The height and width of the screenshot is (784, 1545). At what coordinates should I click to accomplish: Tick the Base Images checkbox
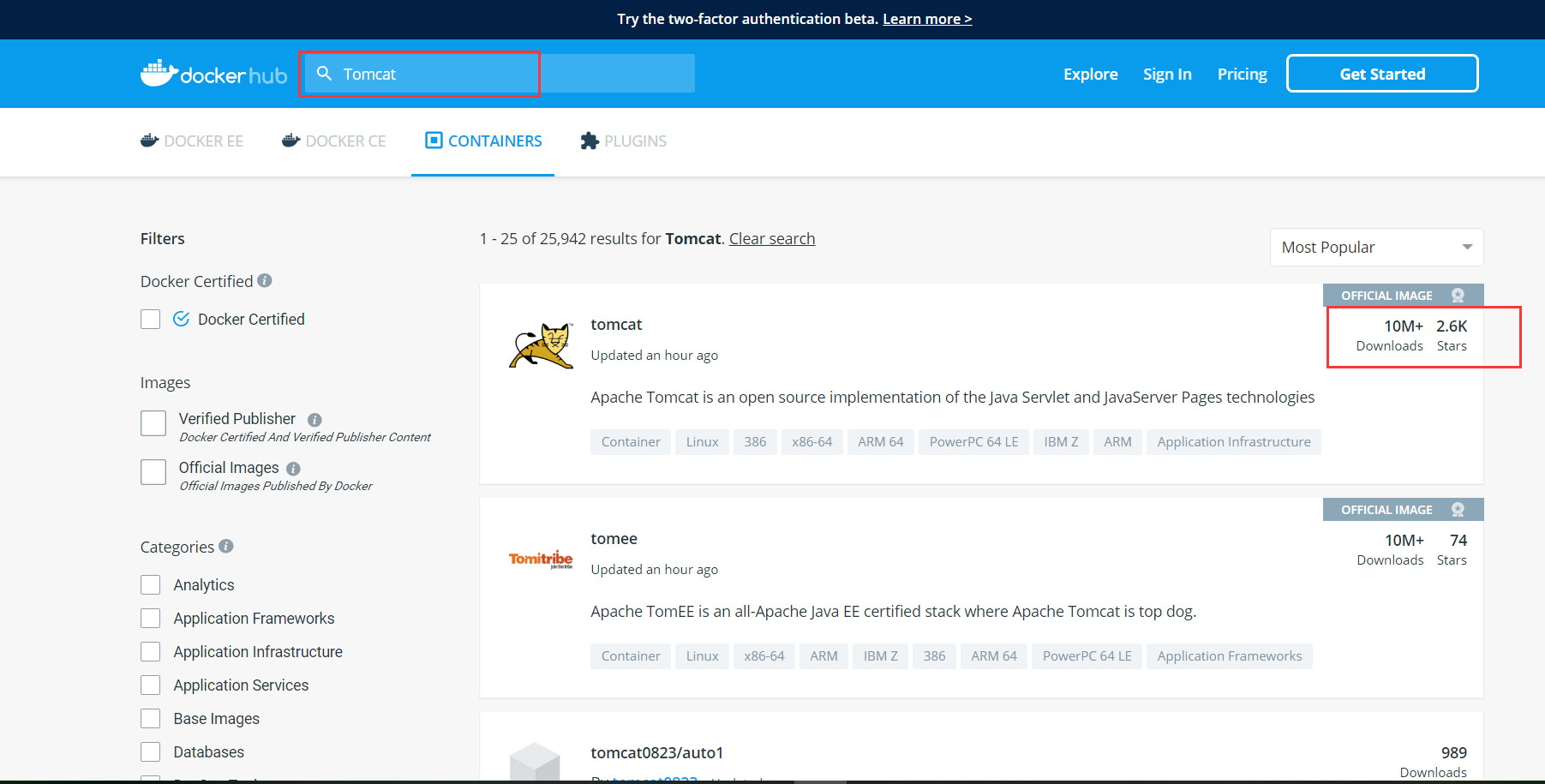(151, 718)
